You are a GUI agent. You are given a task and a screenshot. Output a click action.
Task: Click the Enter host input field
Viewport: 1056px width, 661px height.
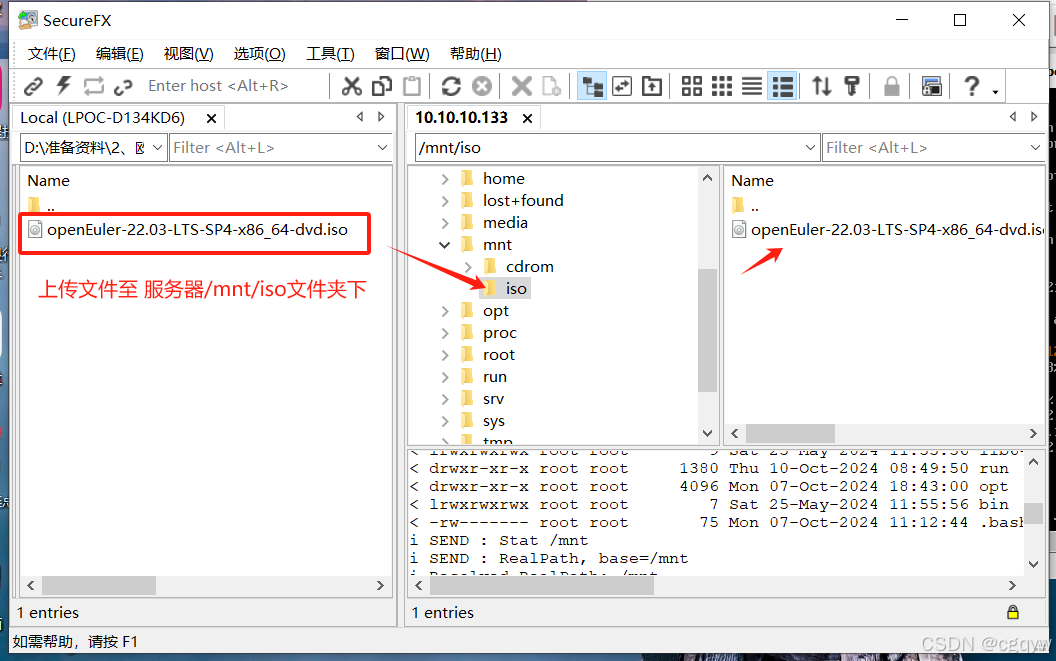click(x=236, y=86)
